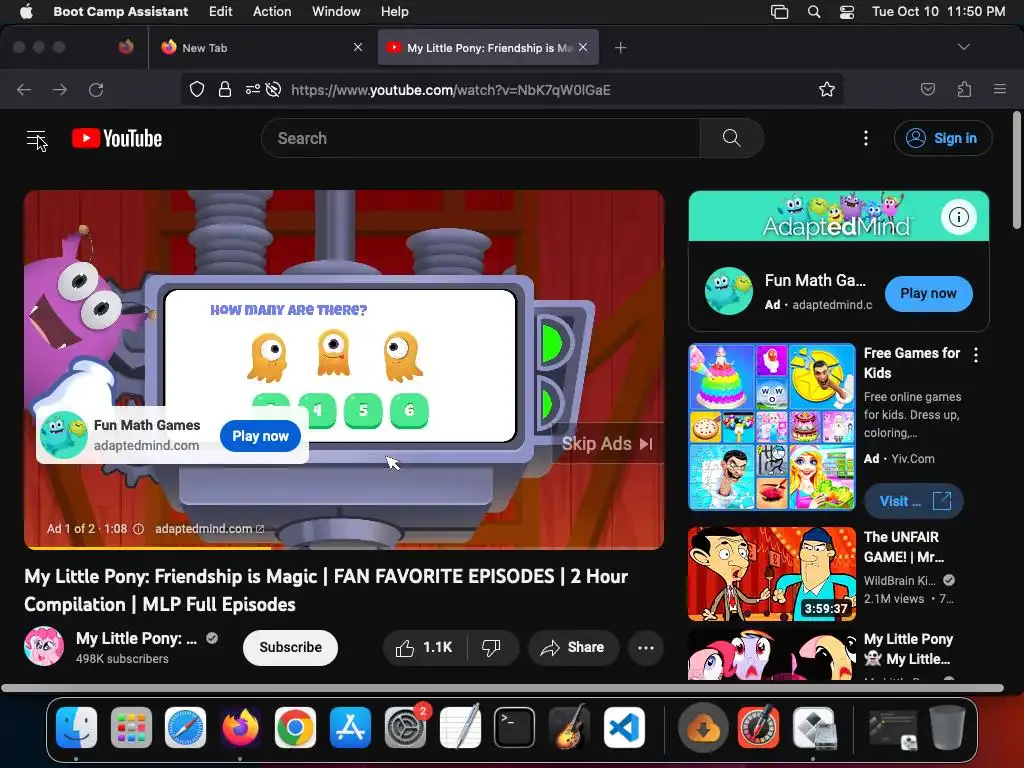The width and height of the screenshot is (1024, 768).
Task: Click the horizontal scrollbar at the window bottom
Action: click(x=502, y=688)
